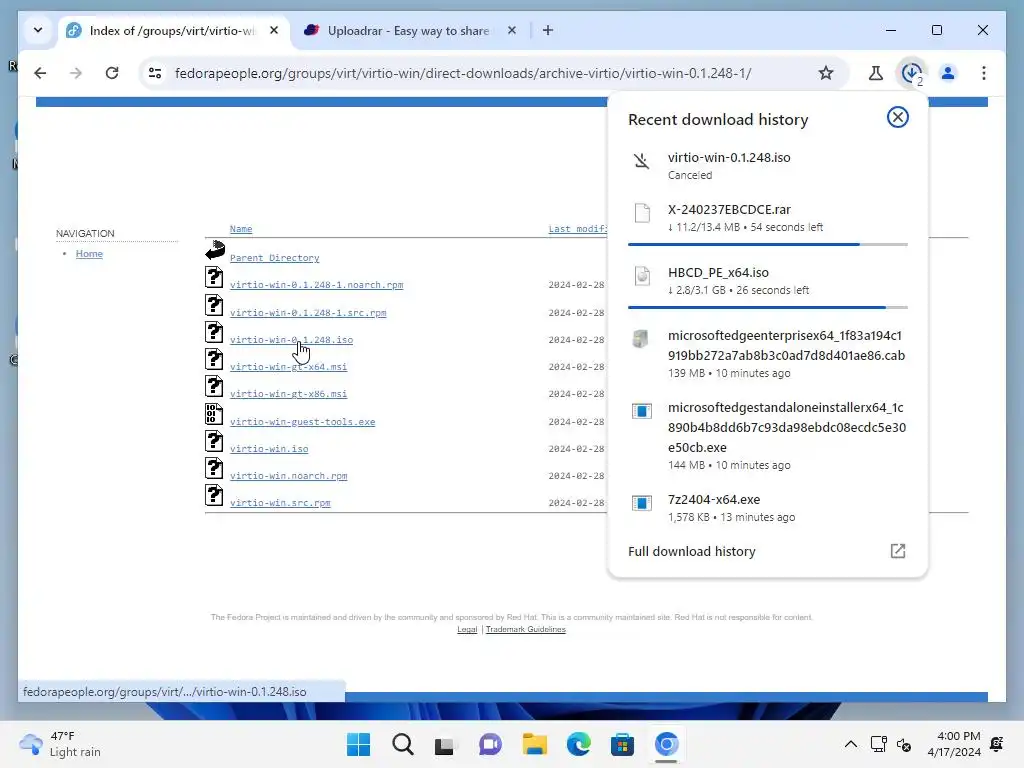This screenshot has width=1024, height=768.
Task: Click the HBCD_PE_x64.iso file icon
Action: pyautogui.click(x=643, y=276)
